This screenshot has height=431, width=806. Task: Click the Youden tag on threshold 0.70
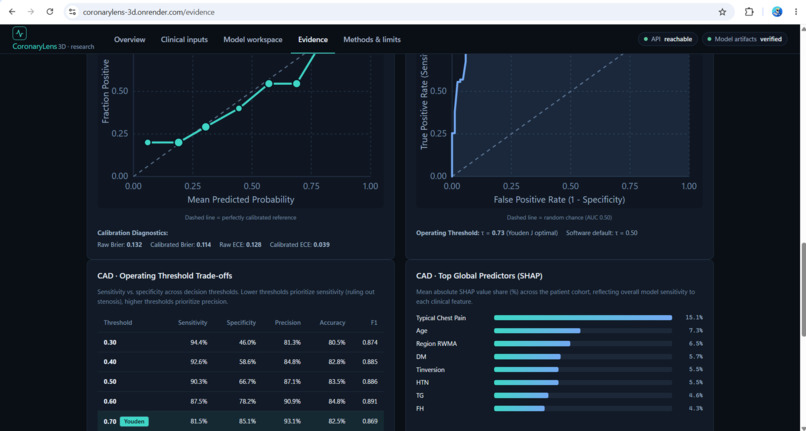point(134,421)
